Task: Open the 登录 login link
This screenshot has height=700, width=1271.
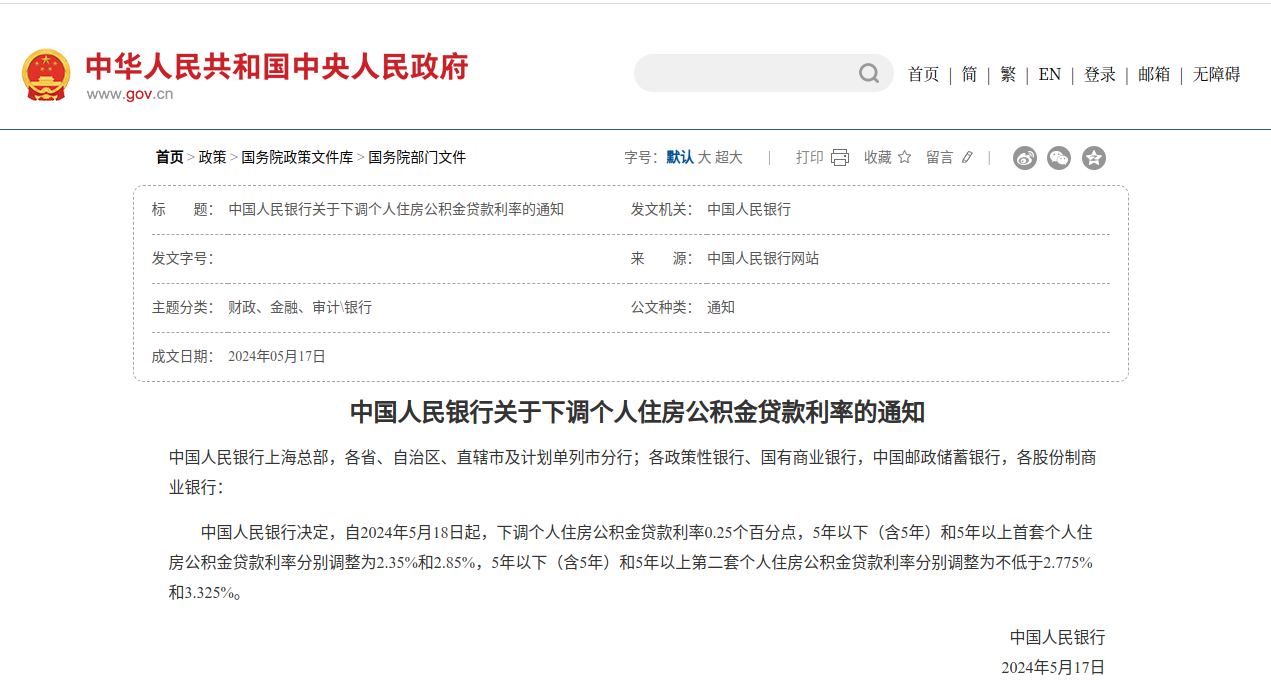Action: pos(1100,74)
